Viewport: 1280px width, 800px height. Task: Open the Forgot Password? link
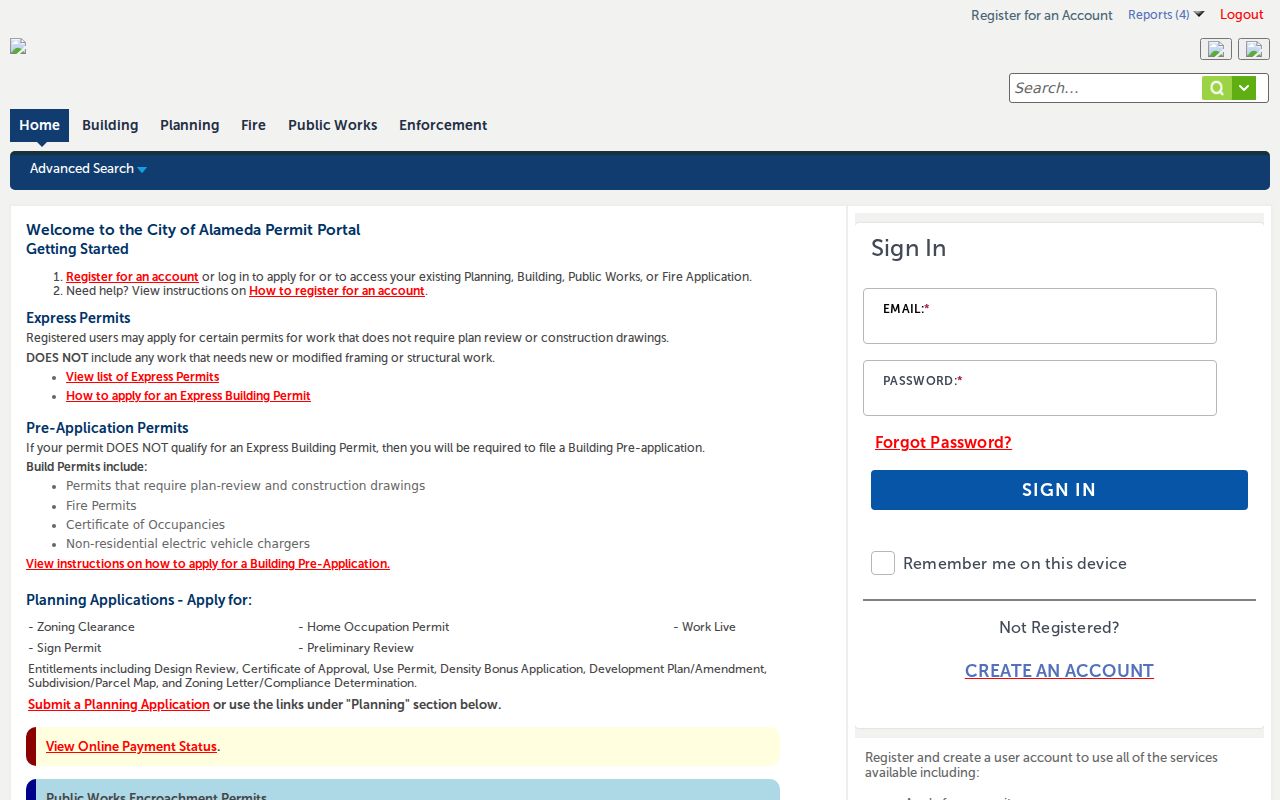pyautogui.click(x=943, y=443)
